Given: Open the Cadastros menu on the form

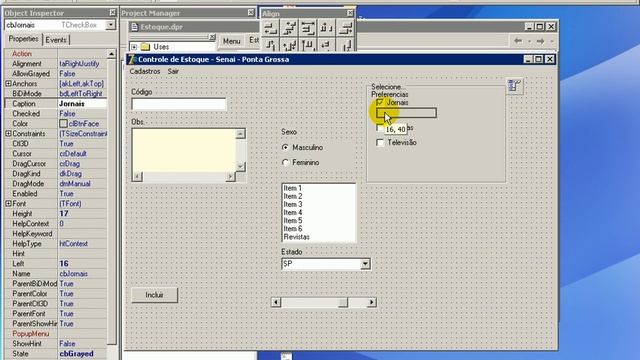Looking at the screenshot, I should pos(145,71).
